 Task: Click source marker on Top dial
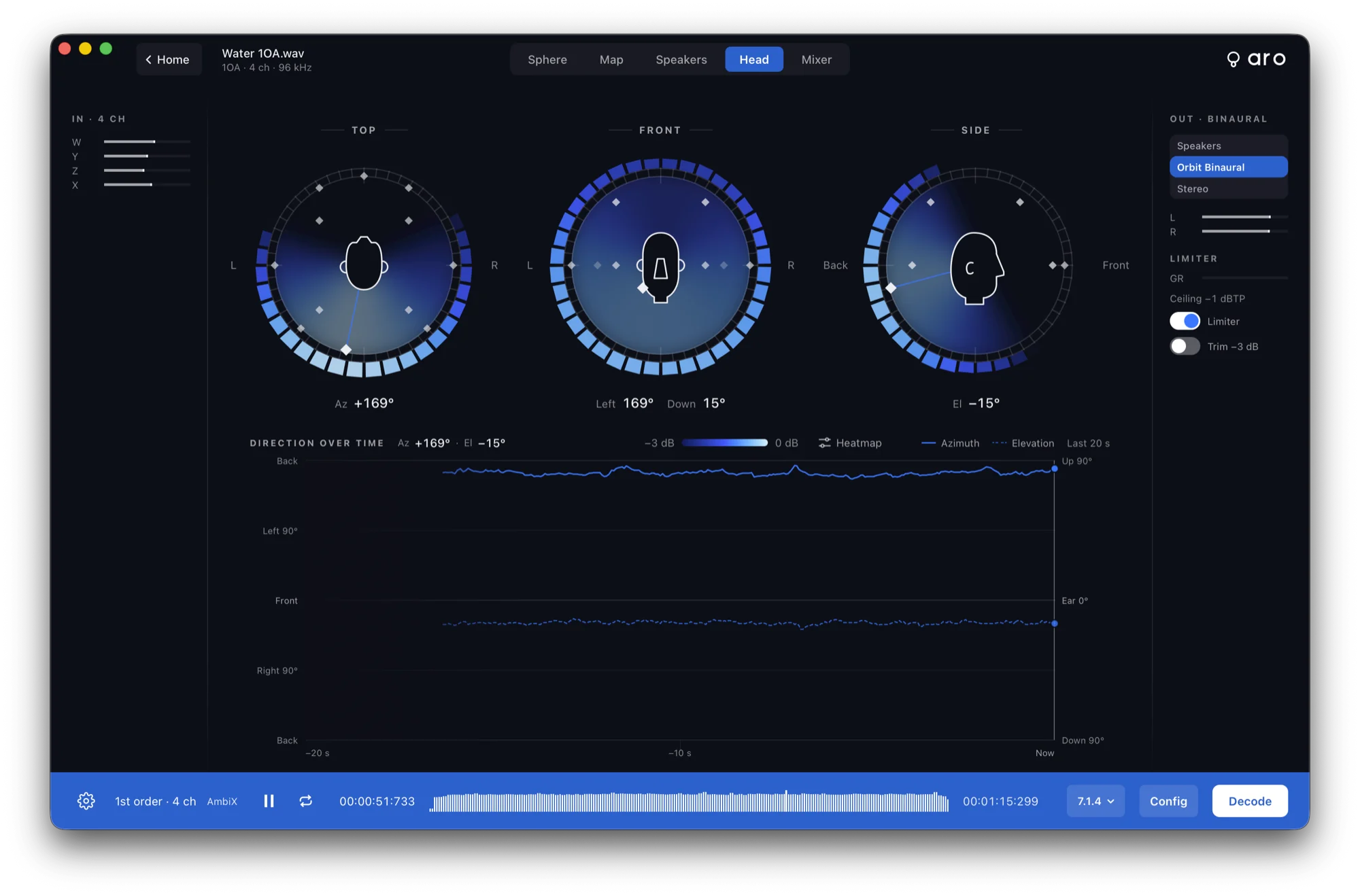[346, 349]
